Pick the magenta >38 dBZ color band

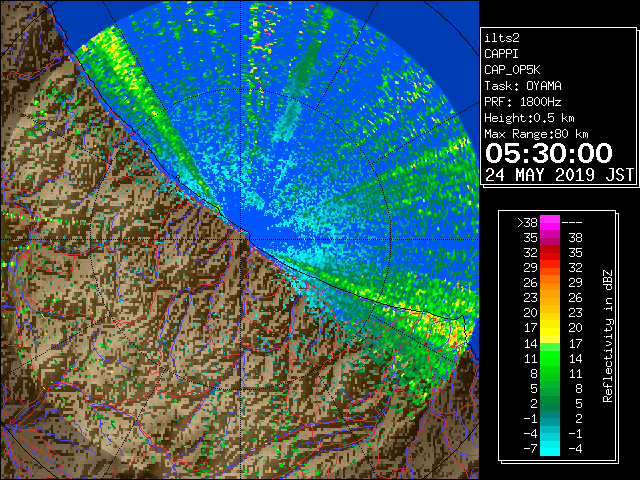click(x=550, y=222)
